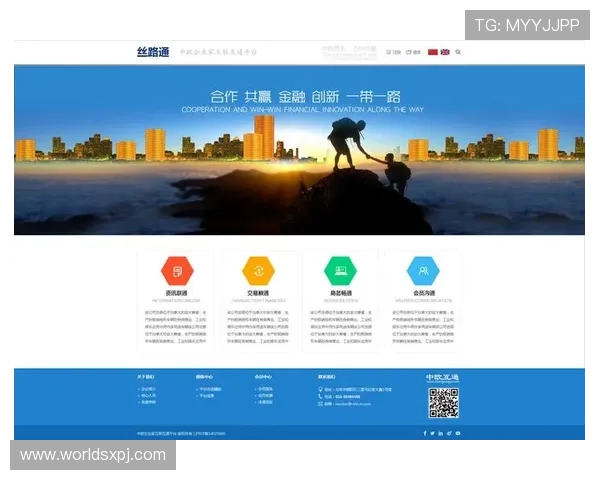Click the 联系我们 footer column heading

326,377
